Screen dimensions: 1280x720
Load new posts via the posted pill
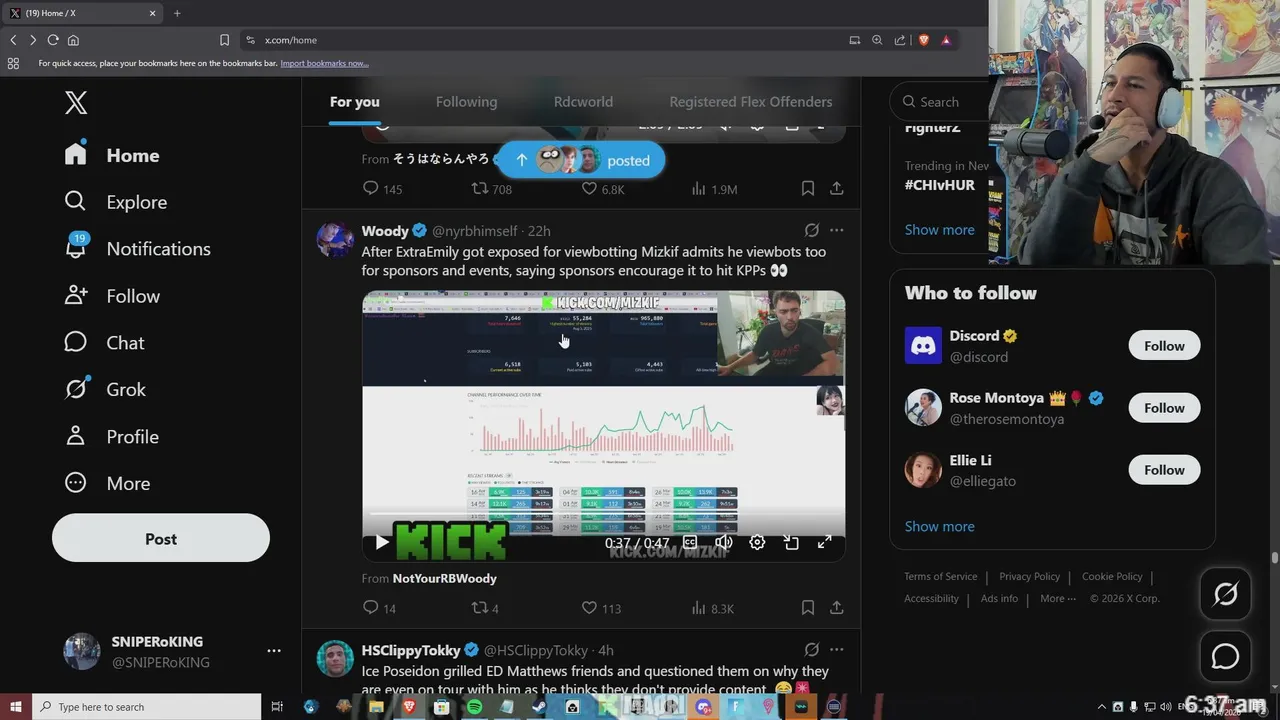tap(581, 160)
